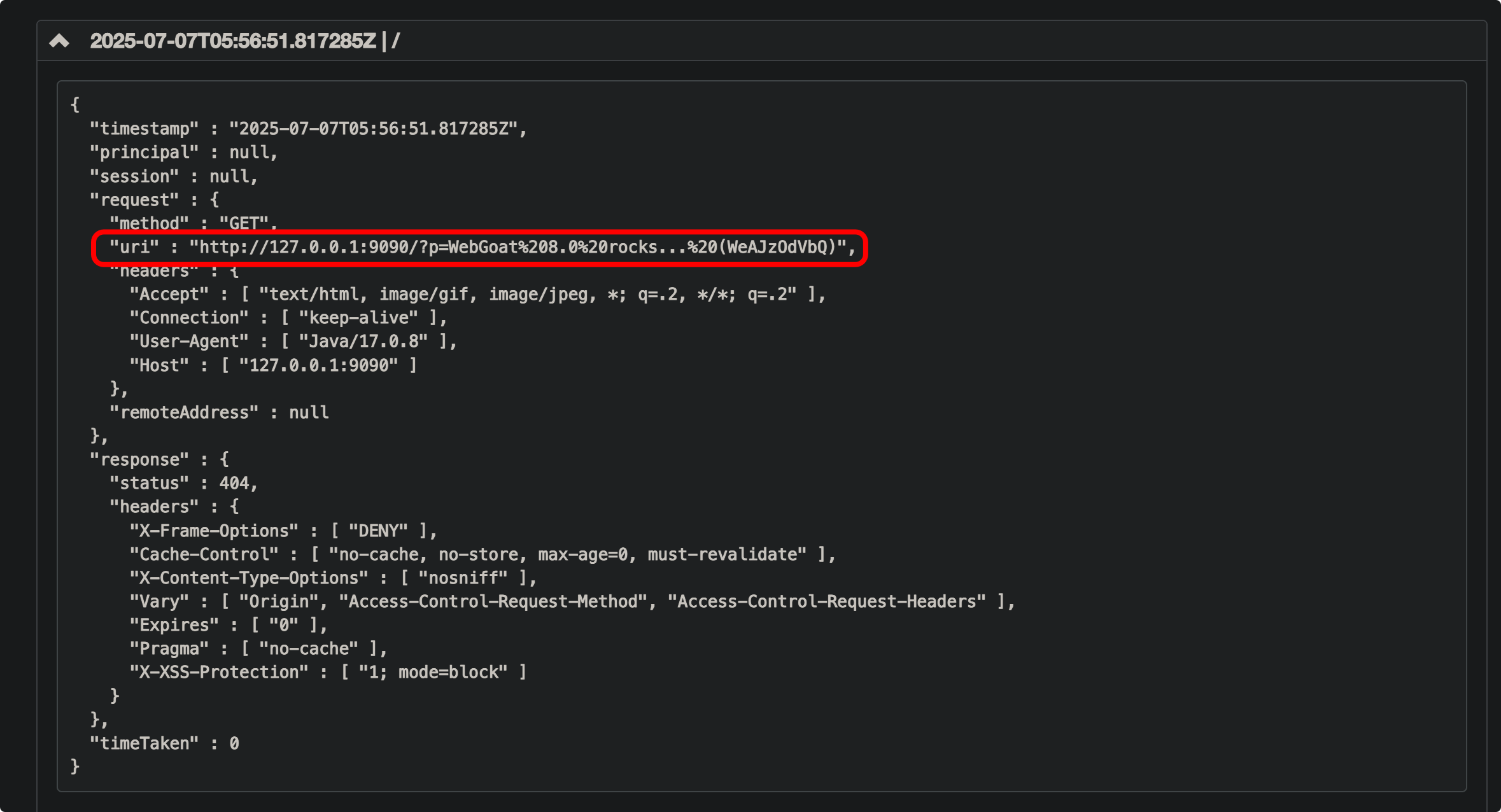Click the "Pragma" no-cache line
This screenshot has width=1501, height=812.
point(259,648)
